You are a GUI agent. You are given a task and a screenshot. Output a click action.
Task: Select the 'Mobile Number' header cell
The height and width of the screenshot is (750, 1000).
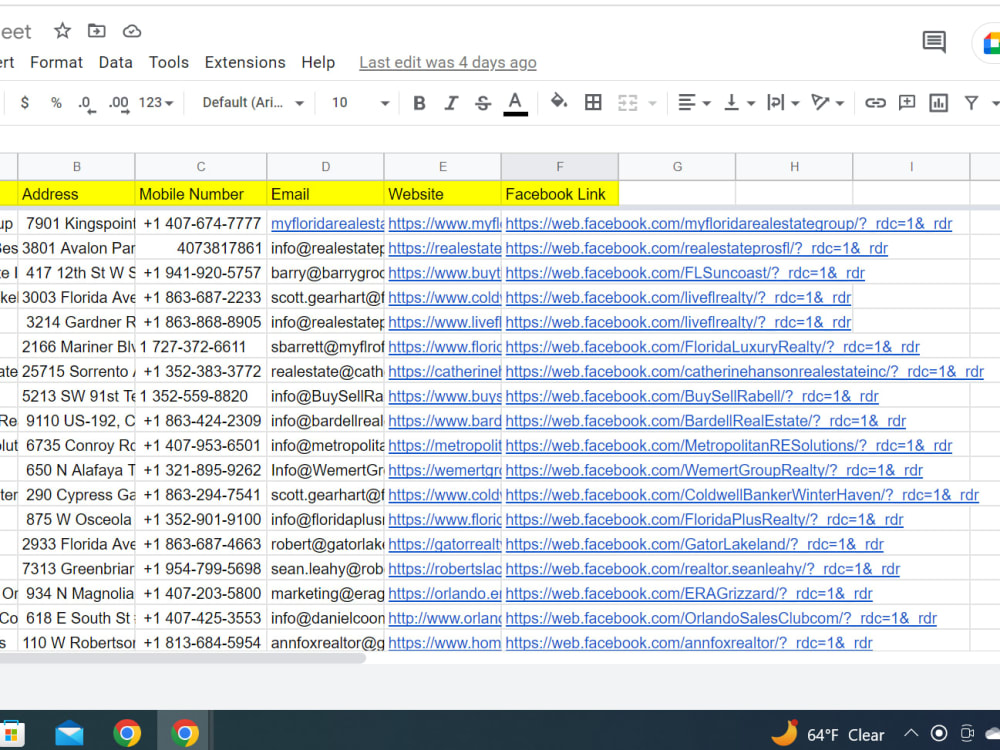click(x=201, y=194)
